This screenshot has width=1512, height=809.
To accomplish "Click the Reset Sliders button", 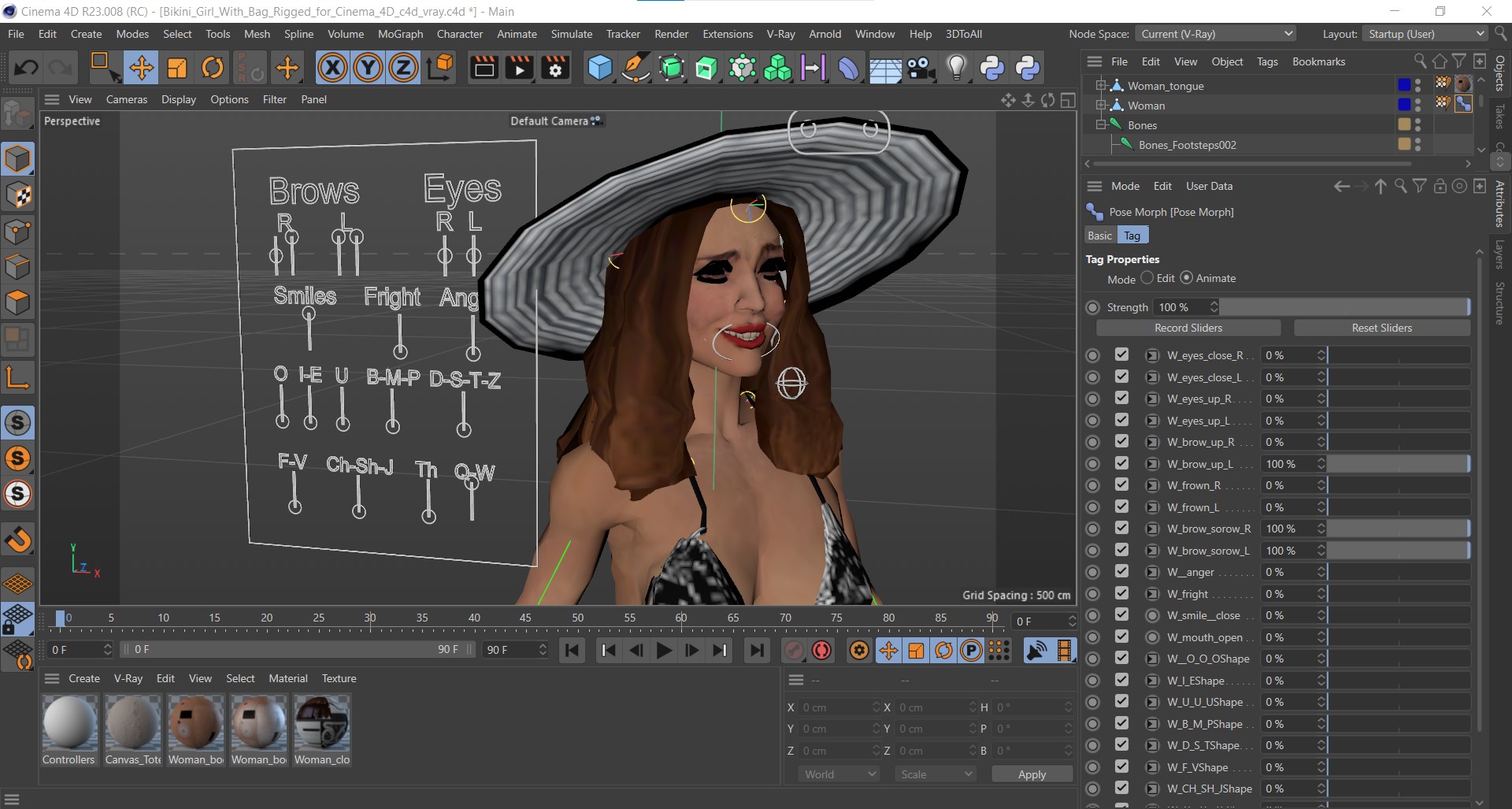I will tap(1381, 328).
